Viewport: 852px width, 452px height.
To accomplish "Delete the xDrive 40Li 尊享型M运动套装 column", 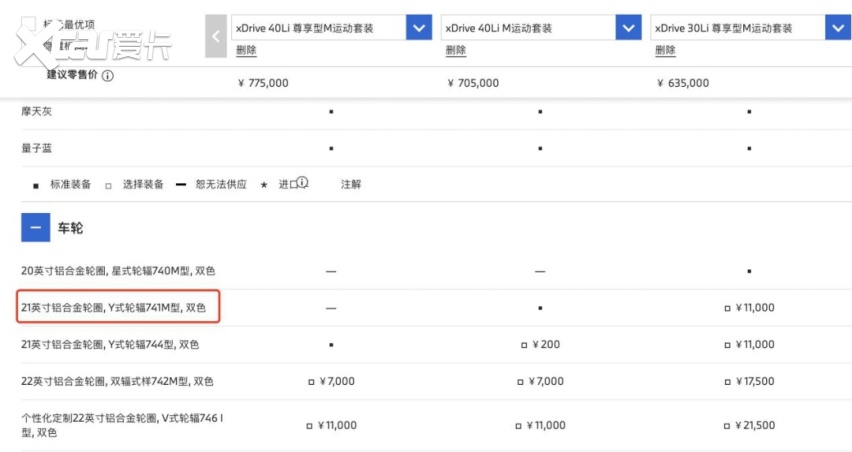I will pos(246,51).
